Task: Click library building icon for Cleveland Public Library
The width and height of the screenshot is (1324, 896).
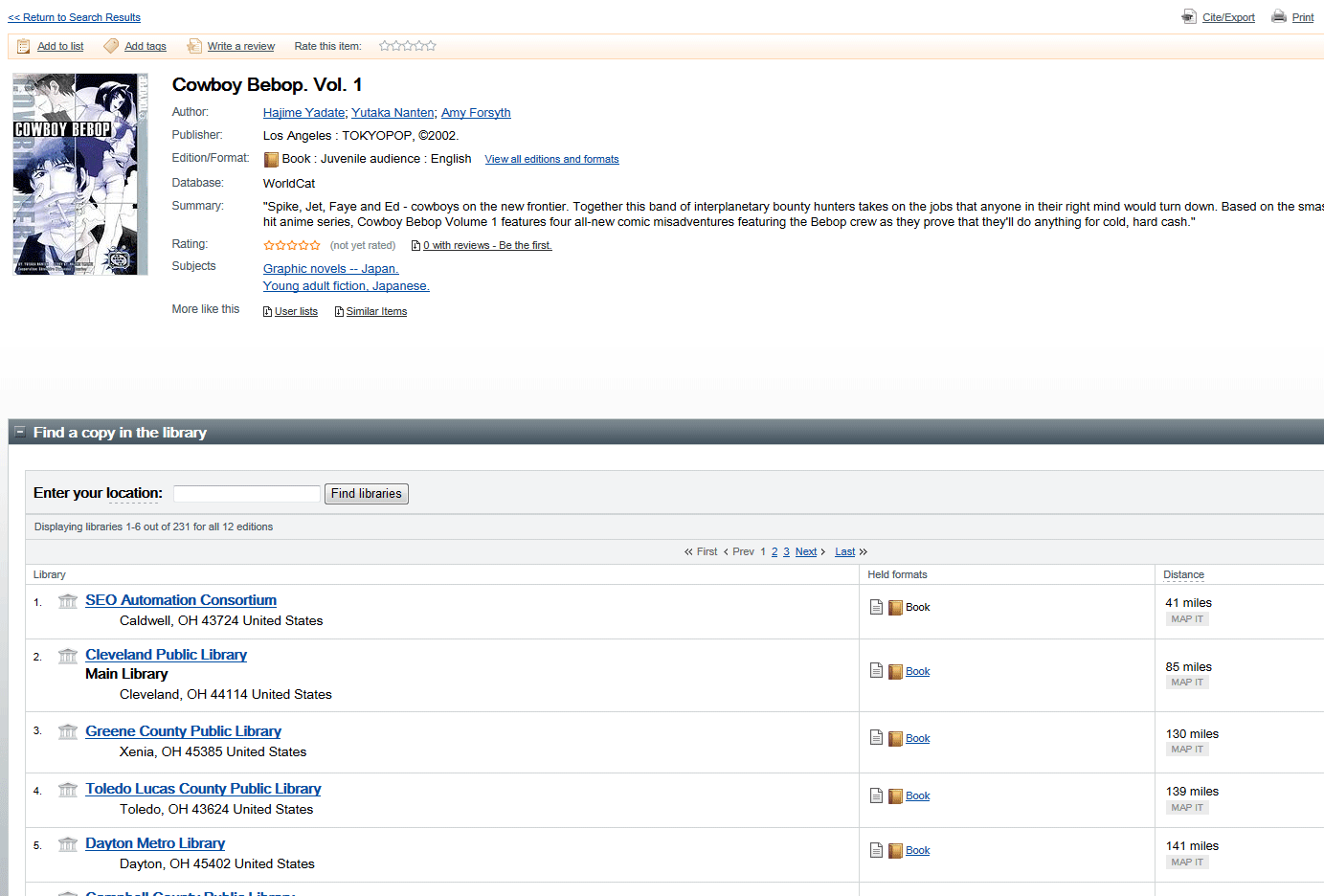Action: (68, 656)
